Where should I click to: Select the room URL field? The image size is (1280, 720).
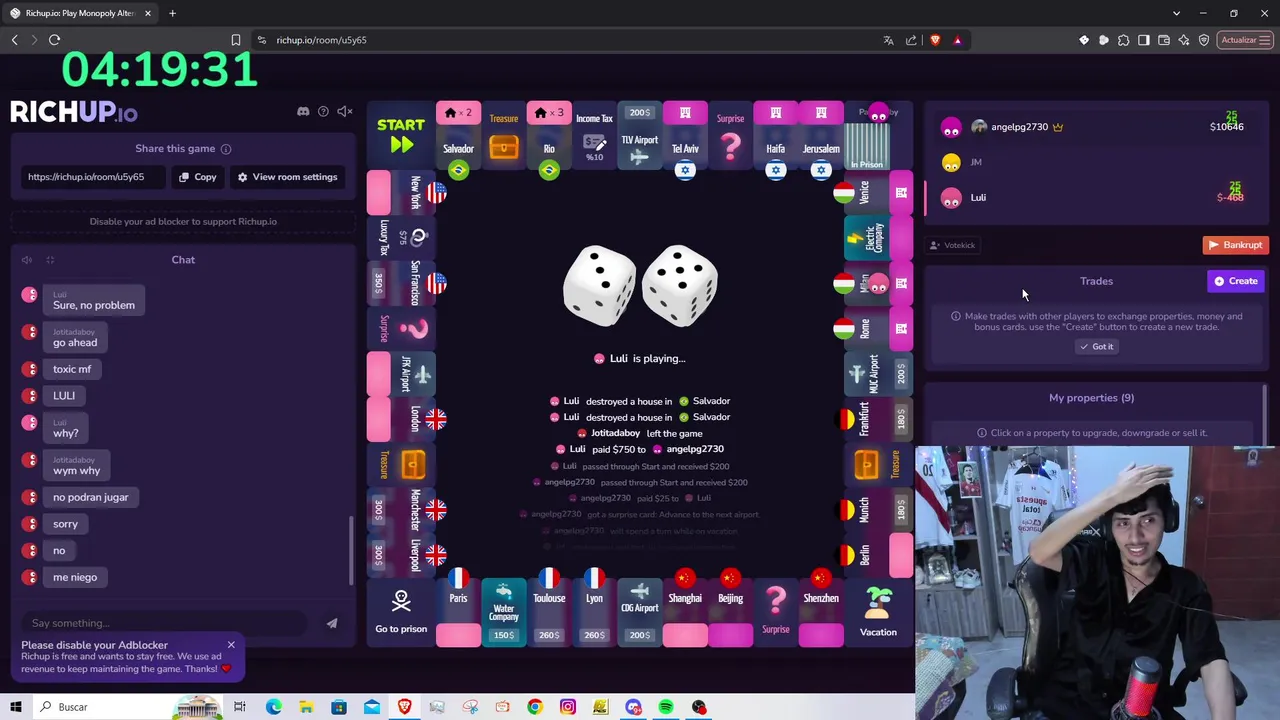click(95, 177)
